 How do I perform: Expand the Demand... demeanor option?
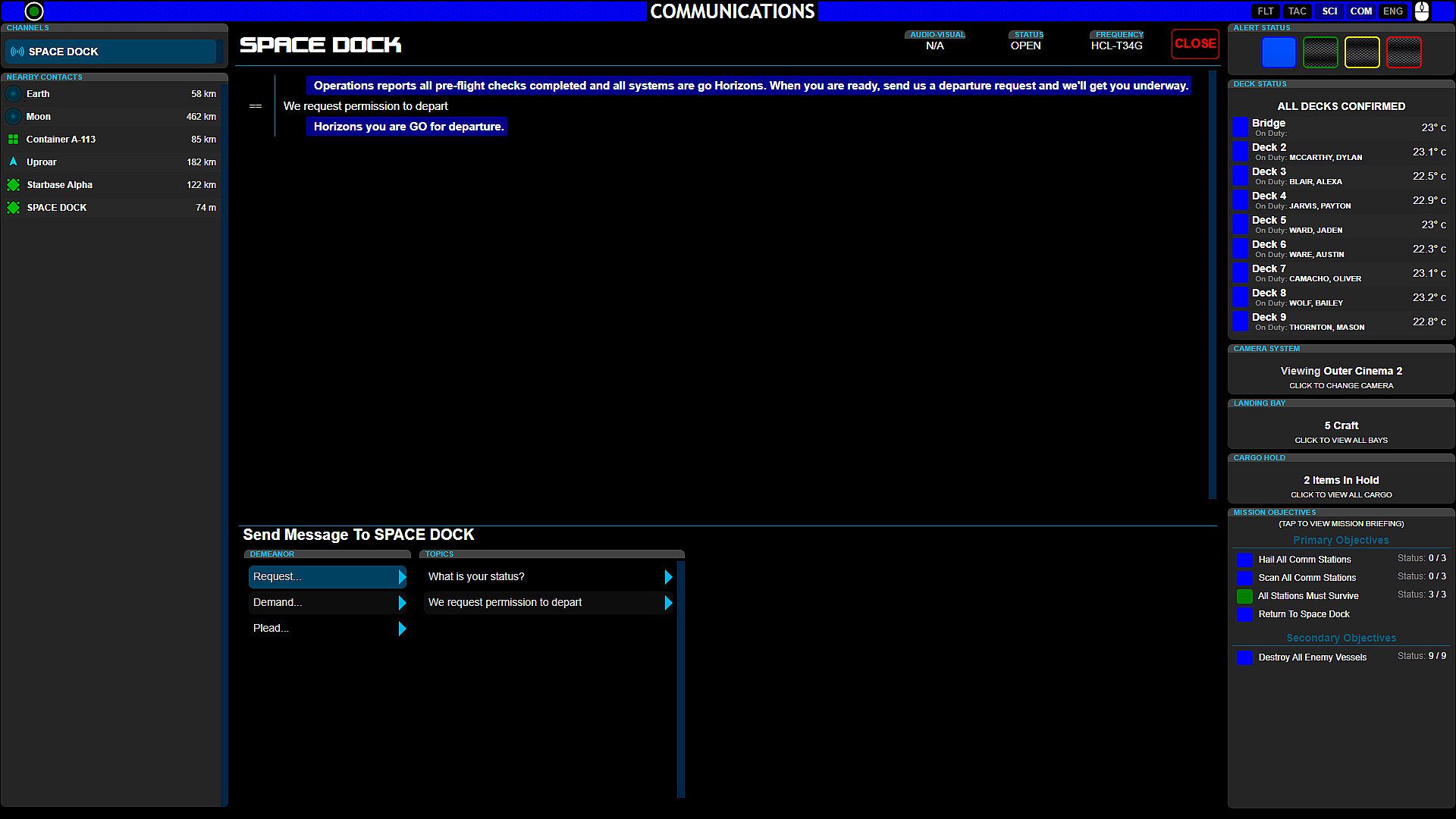[x=402, y=603]
